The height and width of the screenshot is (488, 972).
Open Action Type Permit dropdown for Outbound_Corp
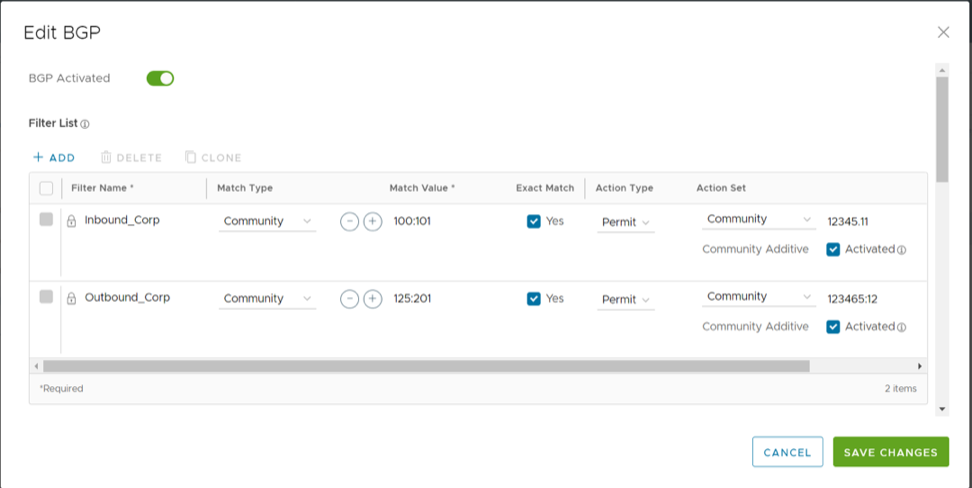point(626,299)
